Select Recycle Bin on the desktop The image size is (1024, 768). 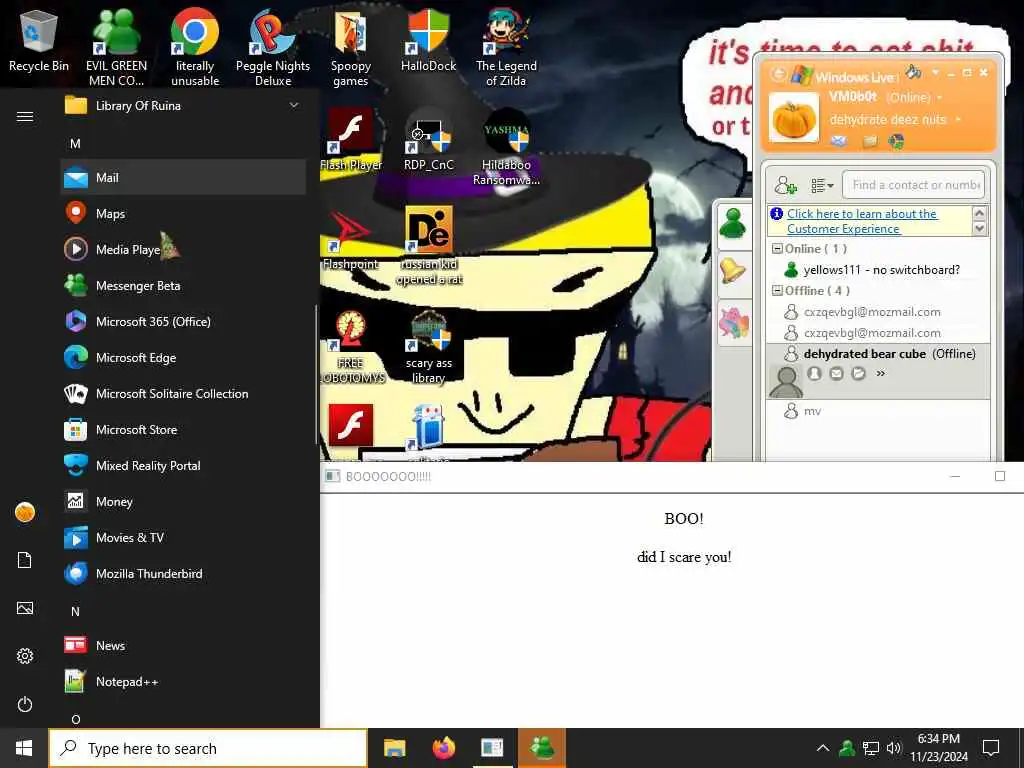[x=39, y=42]
